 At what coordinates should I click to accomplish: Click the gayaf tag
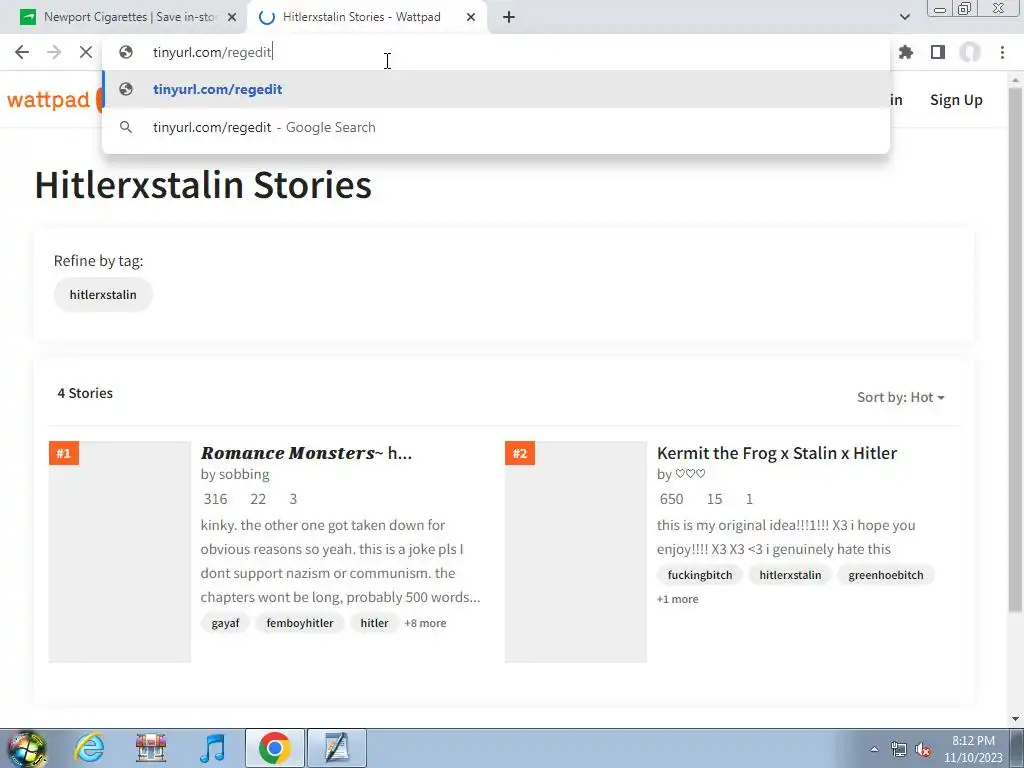click(x=225, y=623)
